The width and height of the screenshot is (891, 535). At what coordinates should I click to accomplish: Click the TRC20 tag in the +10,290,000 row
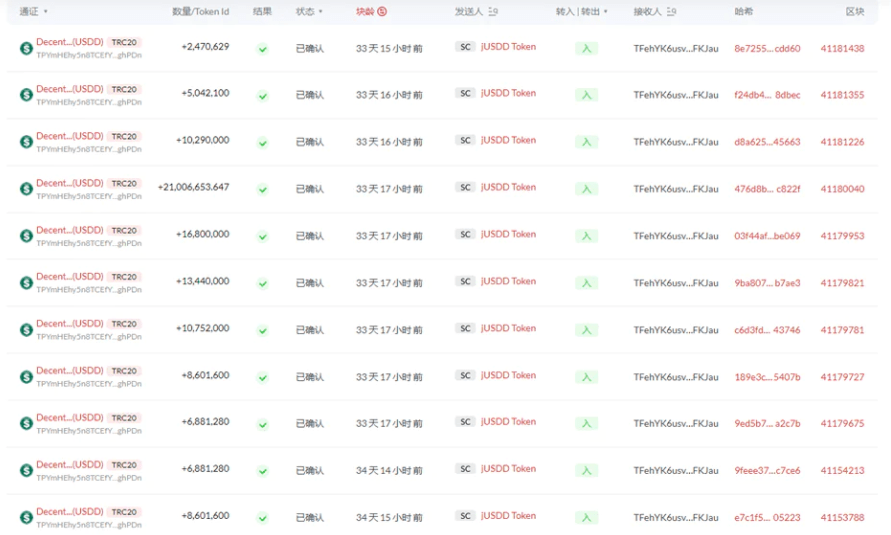tap(124, 136)
